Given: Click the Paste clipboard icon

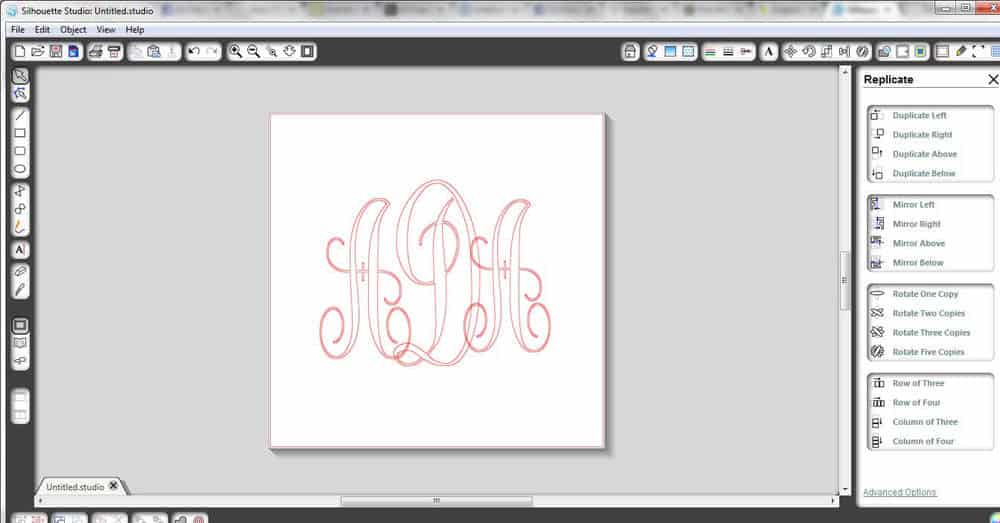Looking at the screenshot, I should (x=154, y=51).
